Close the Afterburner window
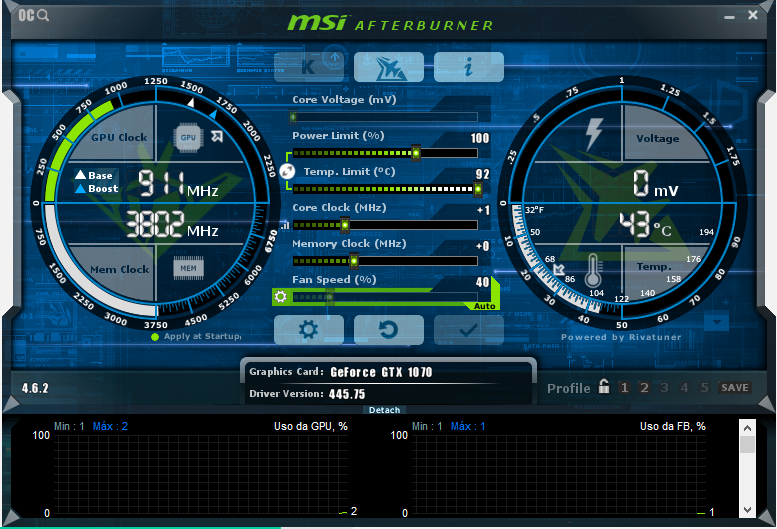Viewport: 777px width, 529px height. coord(753,15)
